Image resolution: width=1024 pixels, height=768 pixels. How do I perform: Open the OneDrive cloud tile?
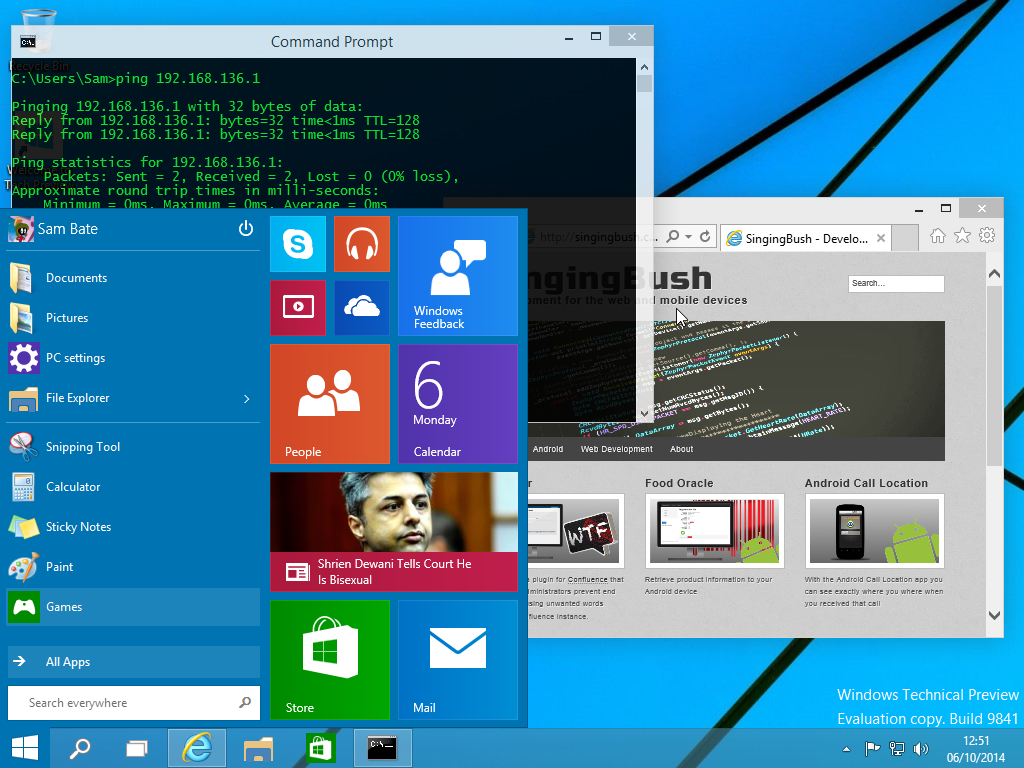coord(362,308)
